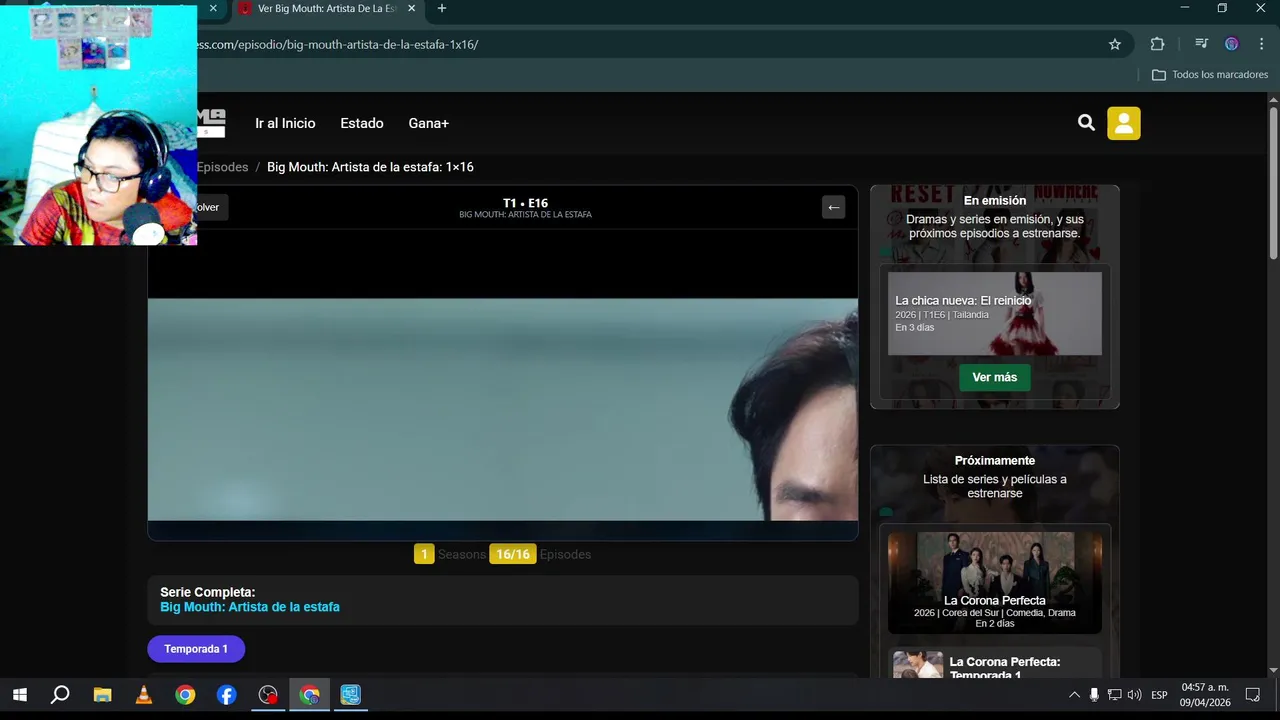1280x720 pixels.
Task: Switch to the active Chrome window in taskbar
Action: pyautogui.click(x=309, y=695)
